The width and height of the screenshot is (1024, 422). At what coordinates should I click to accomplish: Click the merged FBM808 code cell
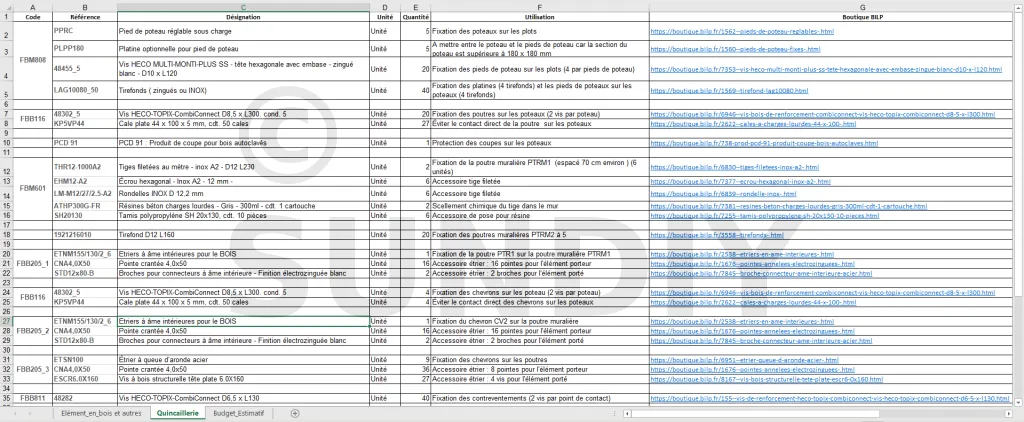point(32,61)
